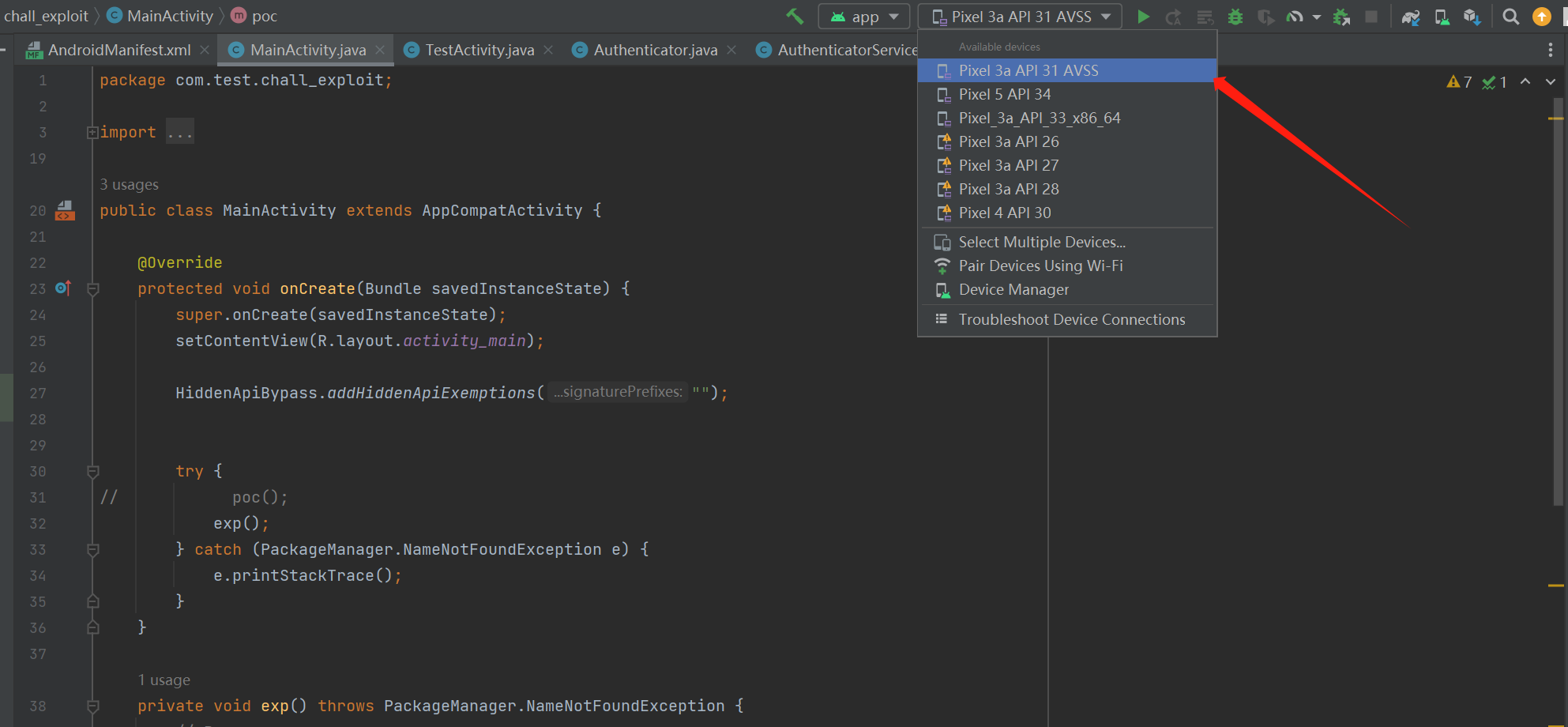The height and width of the screenshot is (727, 1568).
Task: Click the orange update notification icon
Action: [1542, 17]
